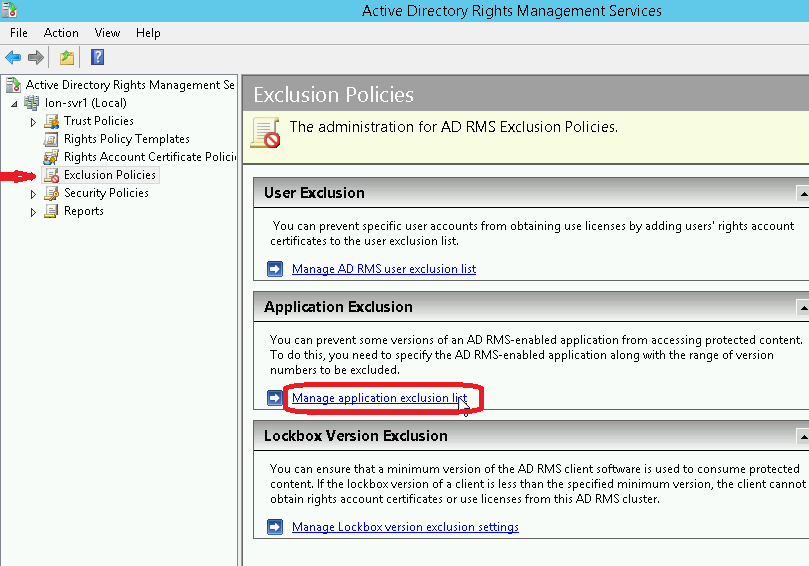Click the Ion-svr1 server icon in tree
This screenshot has height=566, width=809.
(33, 103)
